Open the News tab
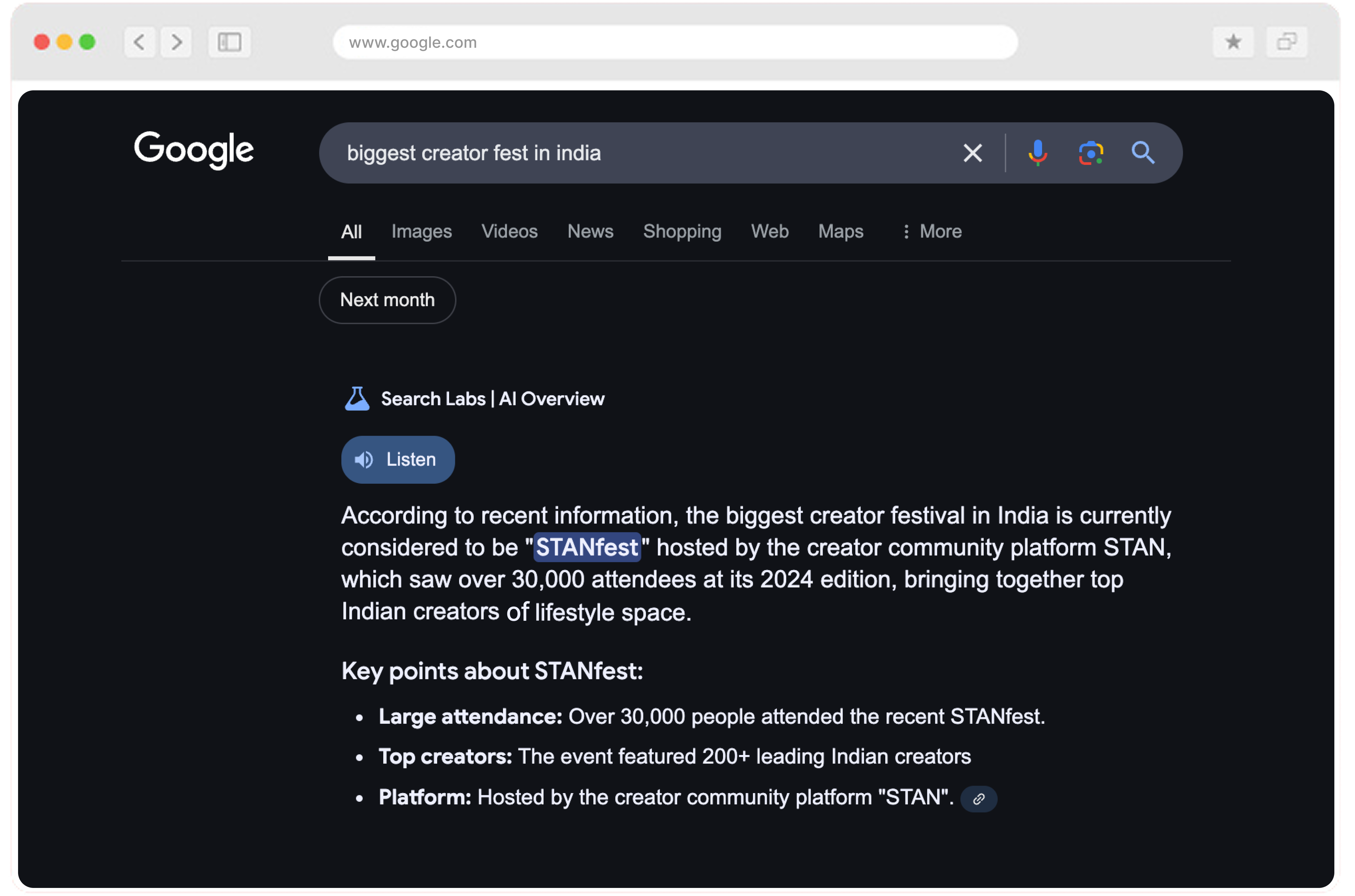Screen dimensions: 1355x896 tap(590, 231)
